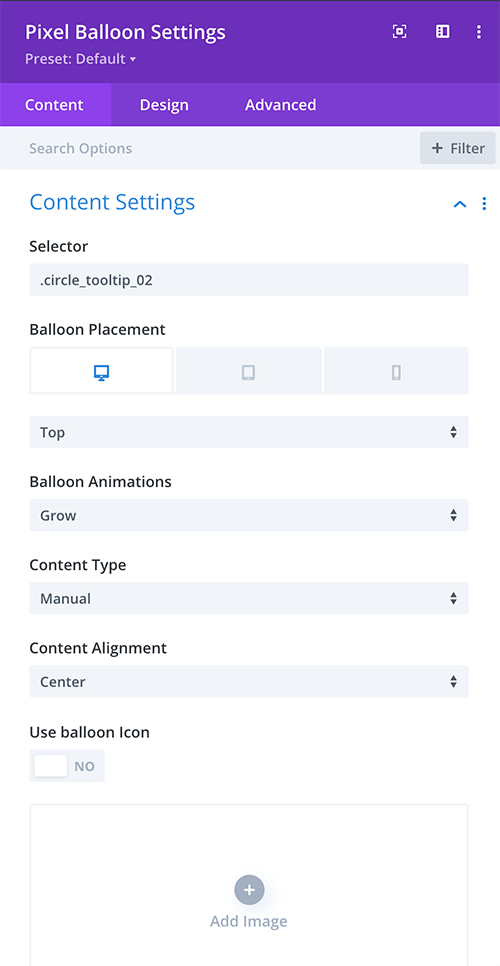Click the snap-to-sidebar layout icon
This screenshot has width=500, height=966.
click(x=443, y=32)
